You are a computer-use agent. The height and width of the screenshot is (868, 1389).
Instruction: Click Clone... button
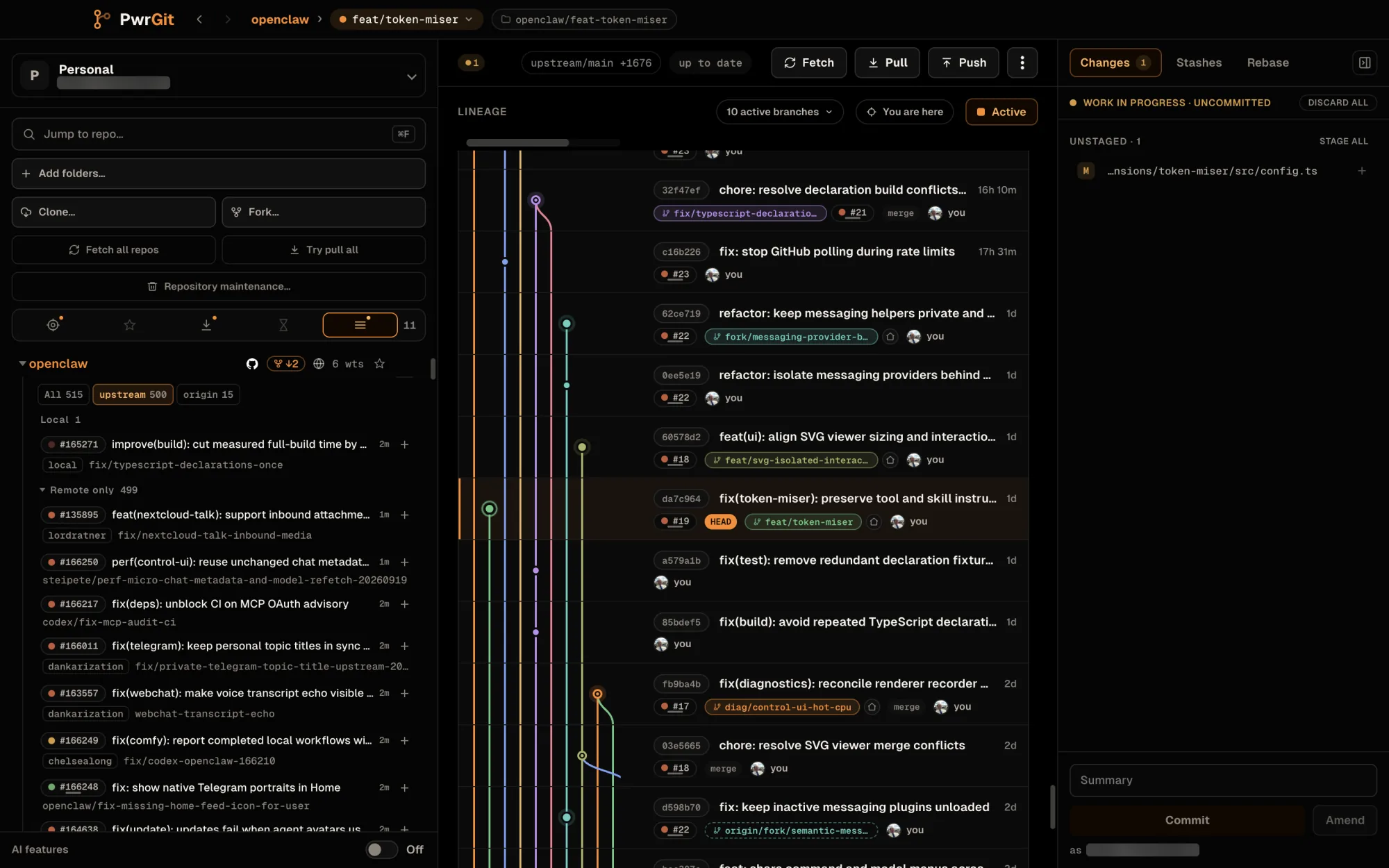(x=113, y=212)
